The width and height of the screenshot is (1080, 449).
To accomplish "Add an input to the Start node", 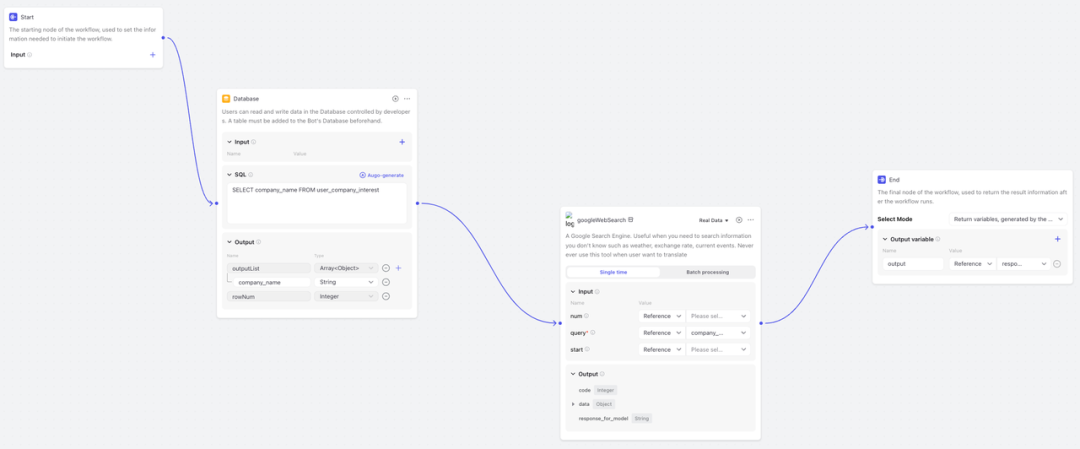I will (153, 54).
